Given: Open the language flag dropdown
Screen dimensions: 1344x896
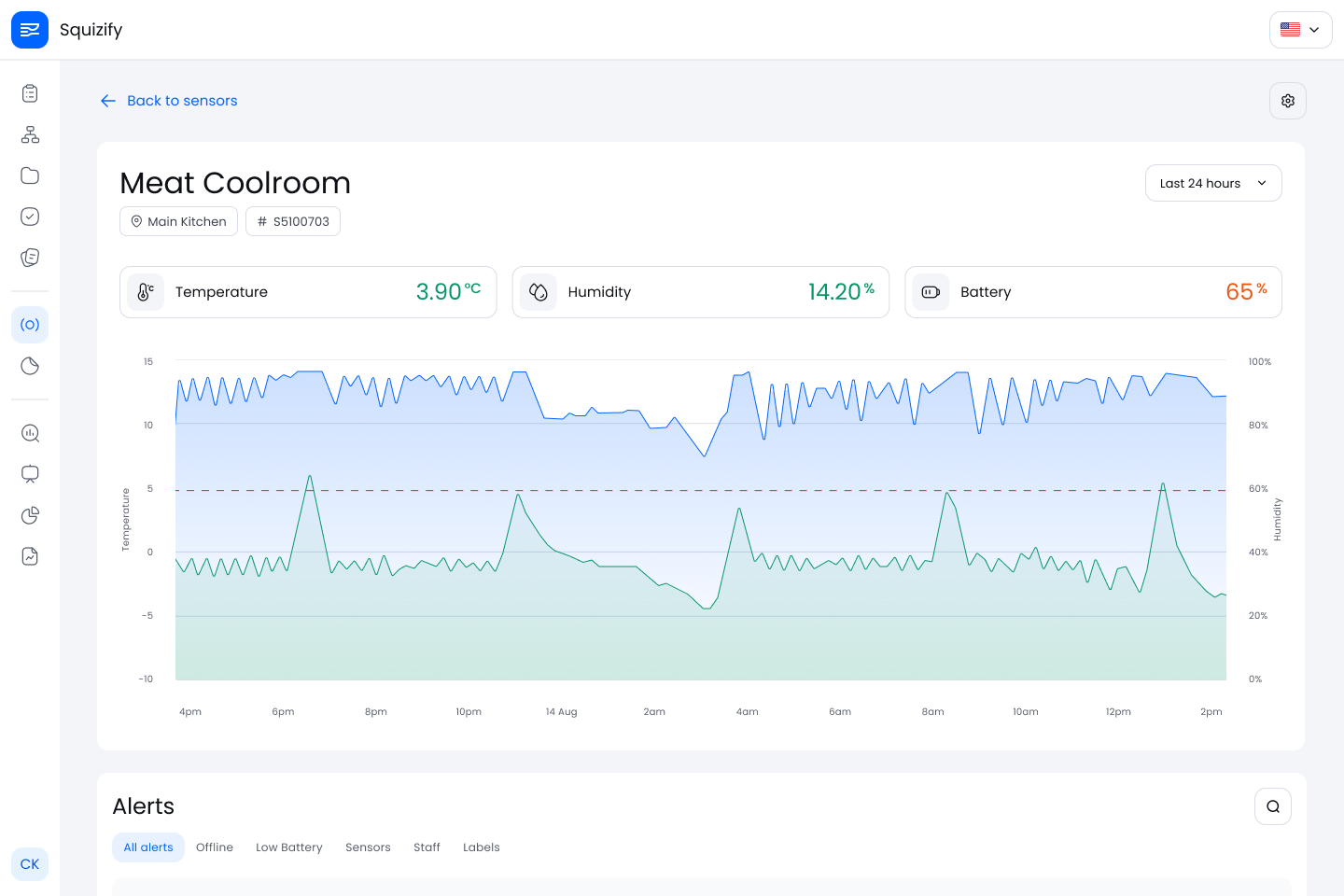Looking at the screenshot, I should tap(1300, 30).
